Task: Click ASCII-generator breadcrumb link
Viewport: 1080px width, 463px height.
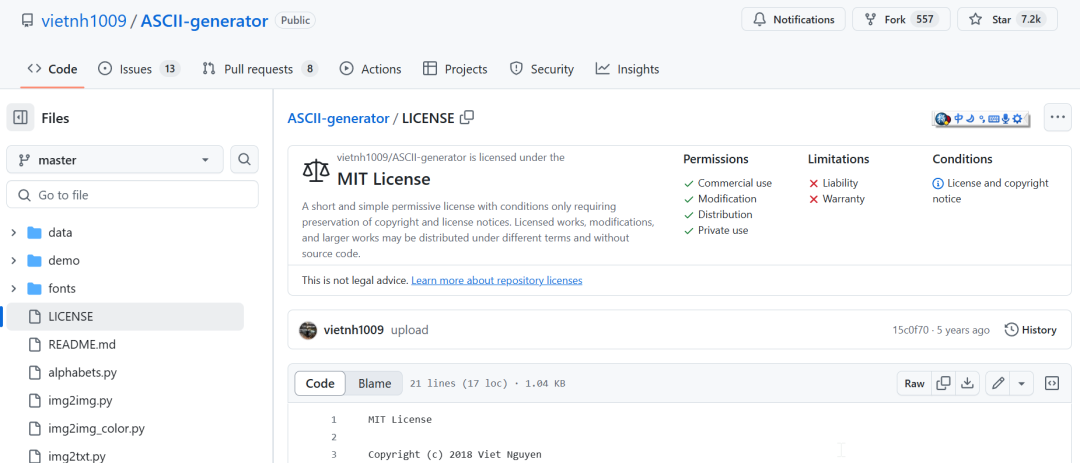Action: point(338,119)
